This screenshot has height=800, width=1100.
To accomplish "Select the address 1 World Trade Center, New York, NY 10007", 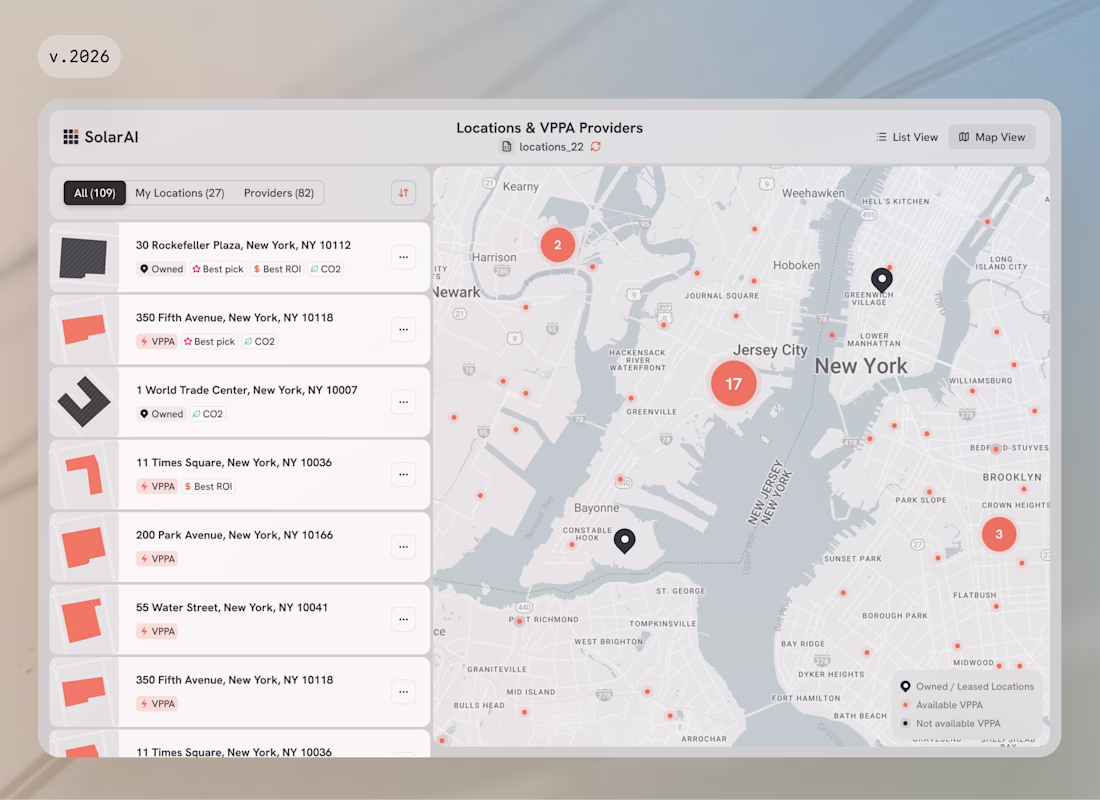I will click(x=246, y=390).
